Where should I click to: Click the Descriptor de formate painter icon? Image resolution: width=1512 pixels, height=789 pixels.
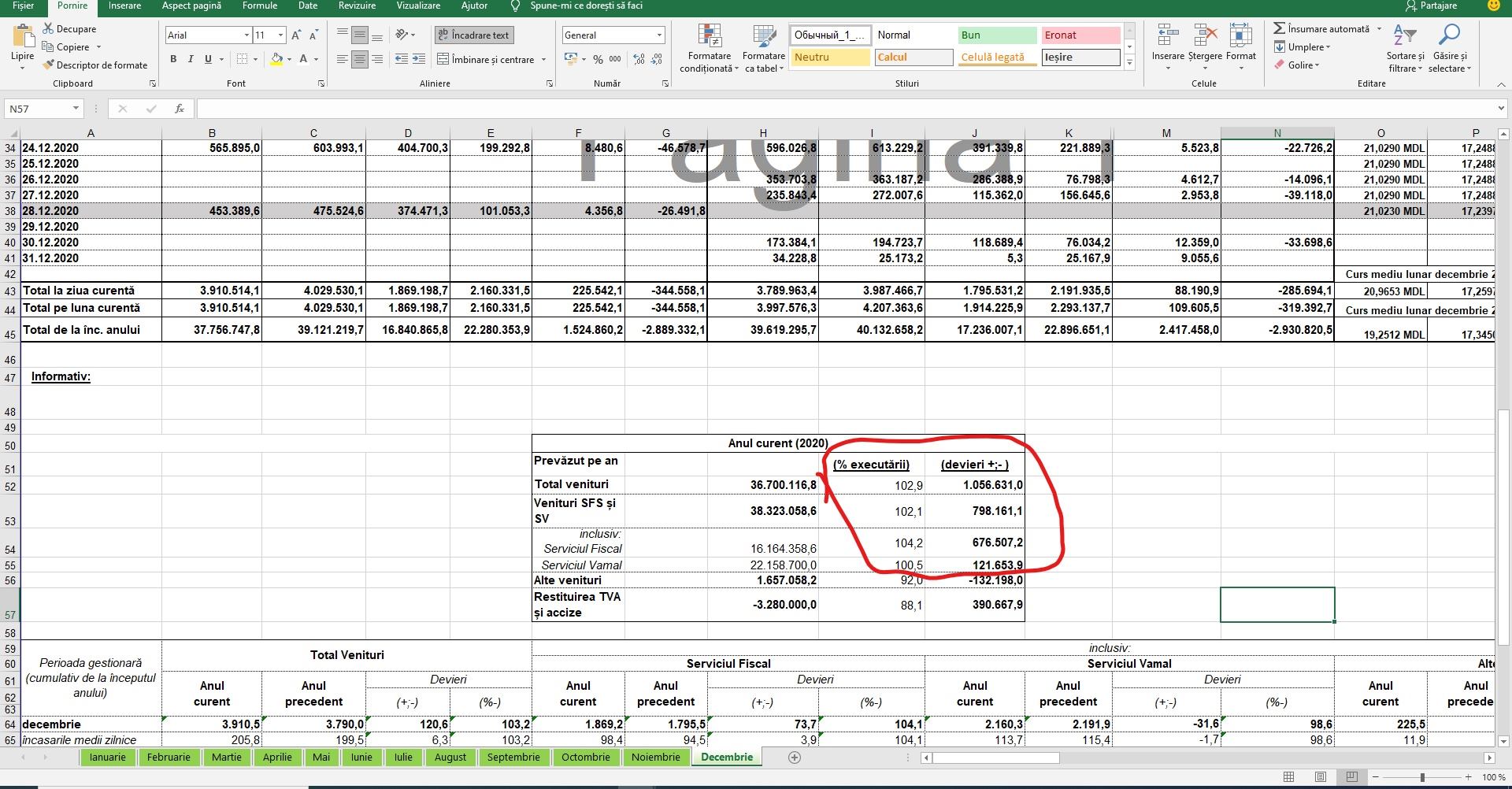[49, 65]
